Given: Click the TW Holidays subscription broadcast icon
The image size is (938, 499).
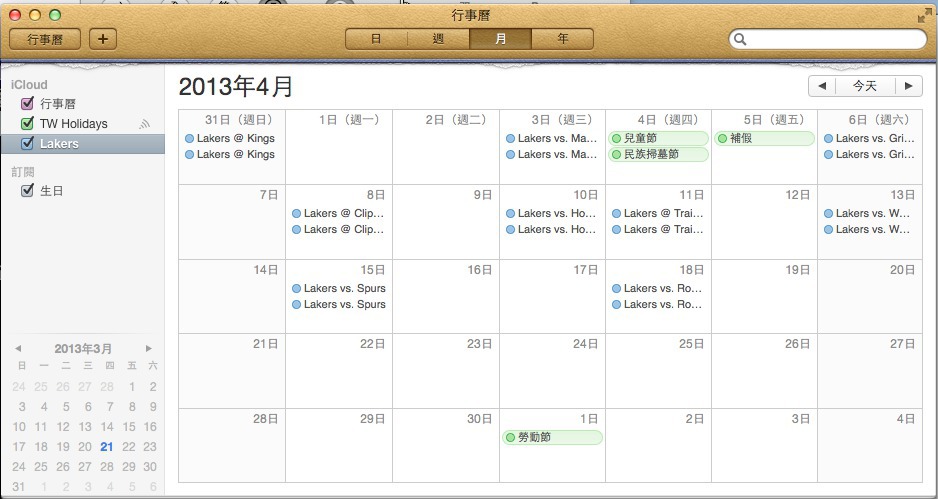Looking at the screenshot, I should pos(144,124).
